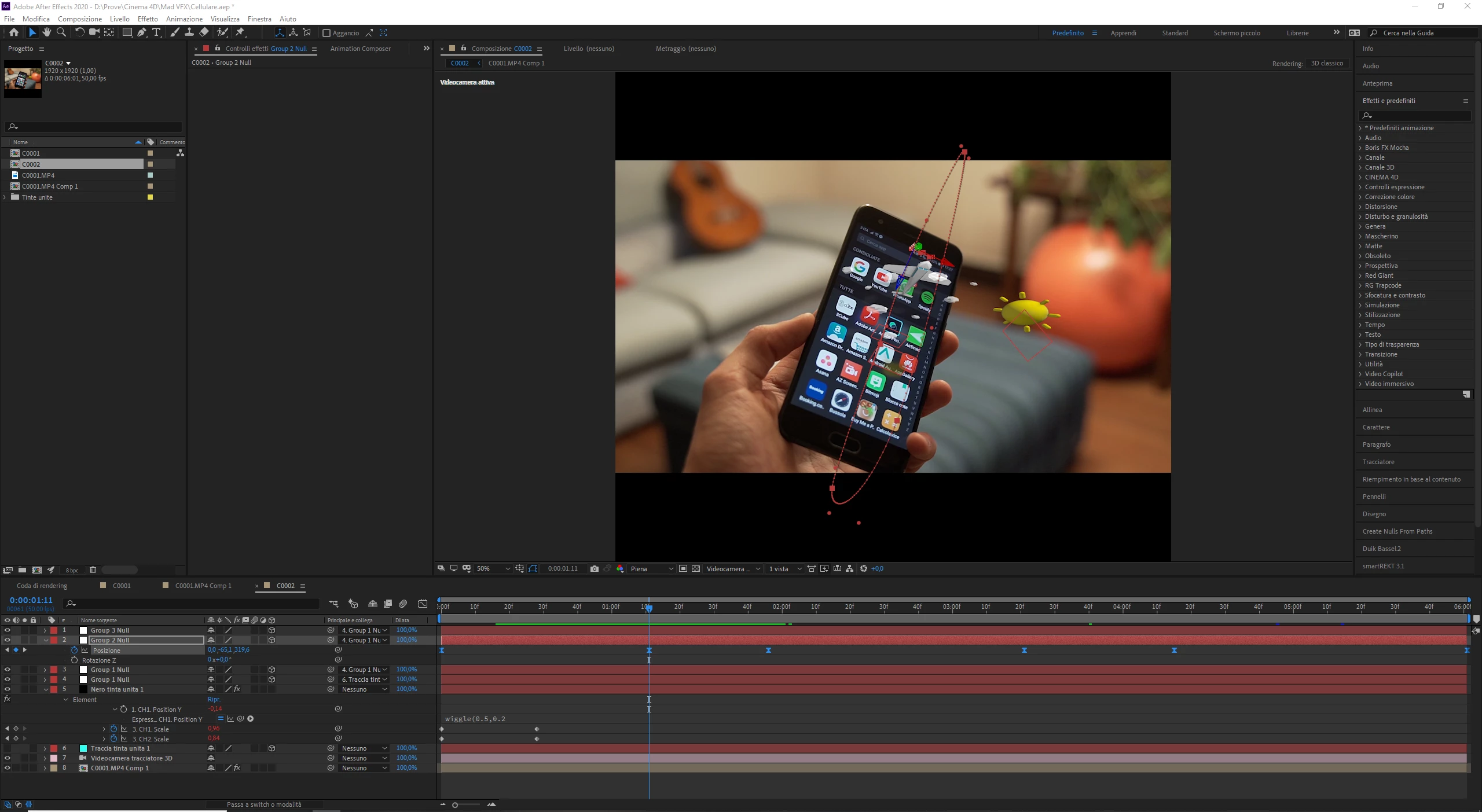Choose the horizontal Type tool
Screen dimensions: 1482x812
point(156,32)
